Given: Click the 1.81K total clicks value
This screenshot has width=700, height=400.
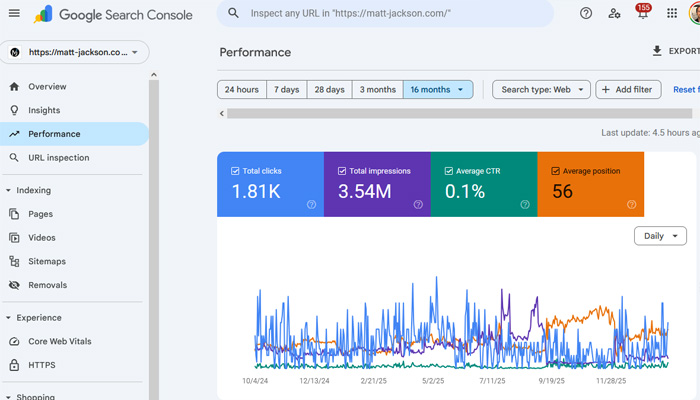Looking at the screenshot, I should pos(256,192).
